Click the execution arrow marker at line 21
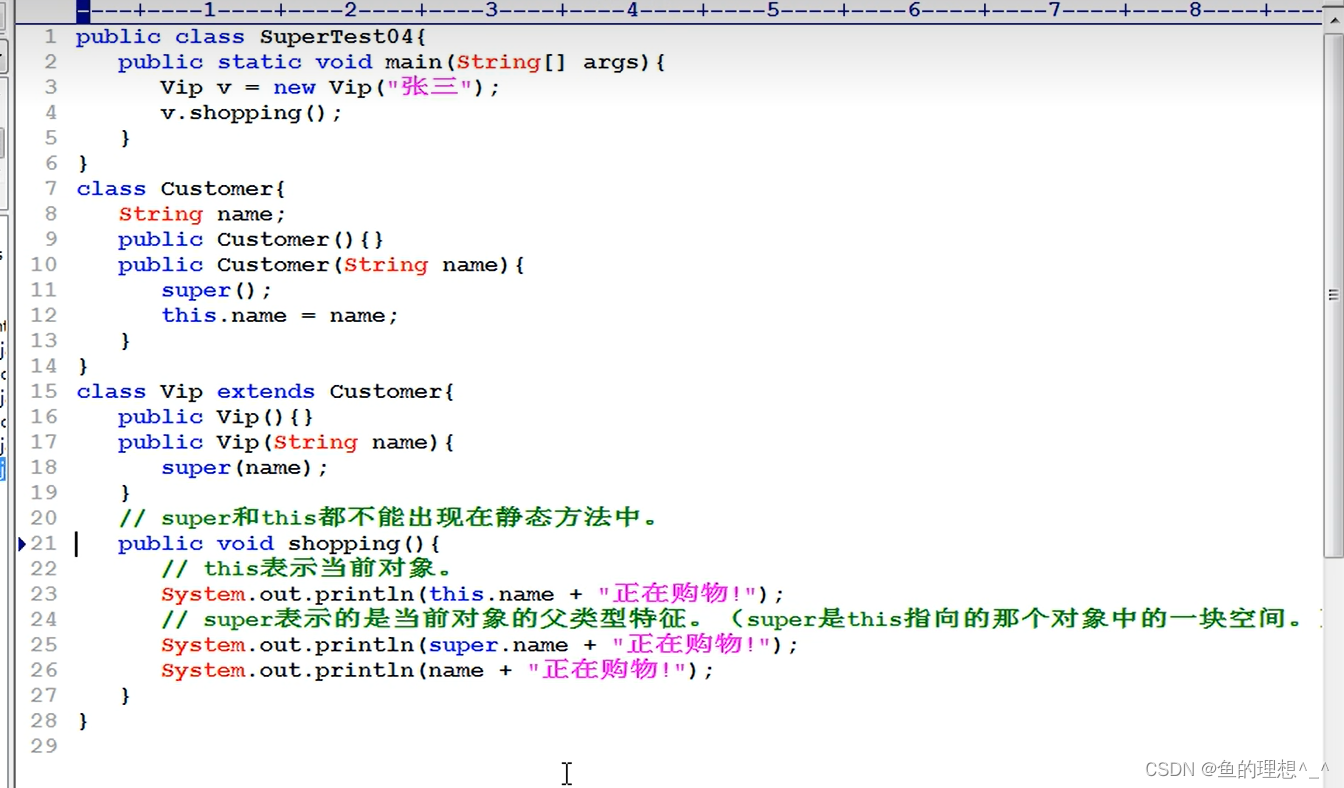Viewport: 1344px width, 788px height. click(x=21, y=543)
